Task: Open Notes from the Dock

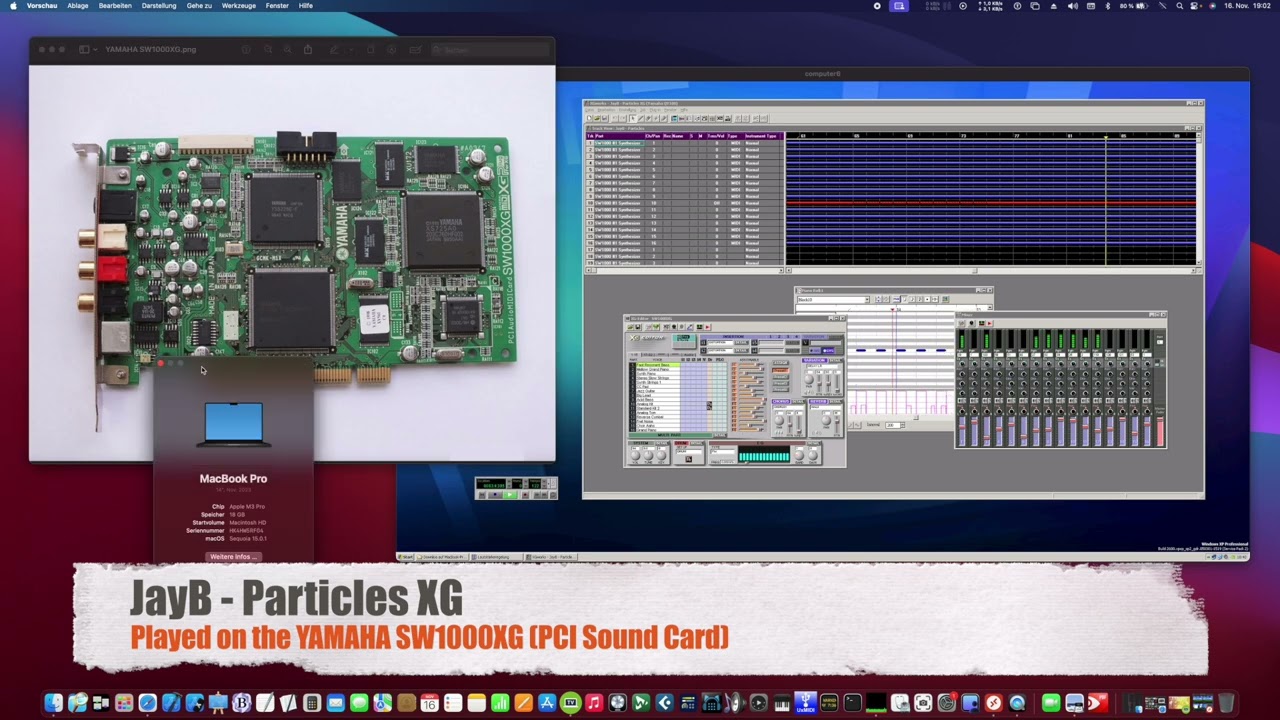Action: coord(476,703)
